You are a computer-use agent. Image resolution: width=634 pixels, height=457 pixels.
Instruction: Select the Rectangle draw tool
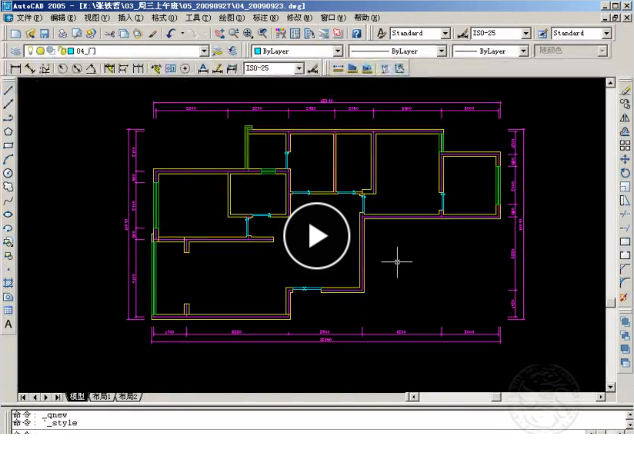tap(8, 145)
